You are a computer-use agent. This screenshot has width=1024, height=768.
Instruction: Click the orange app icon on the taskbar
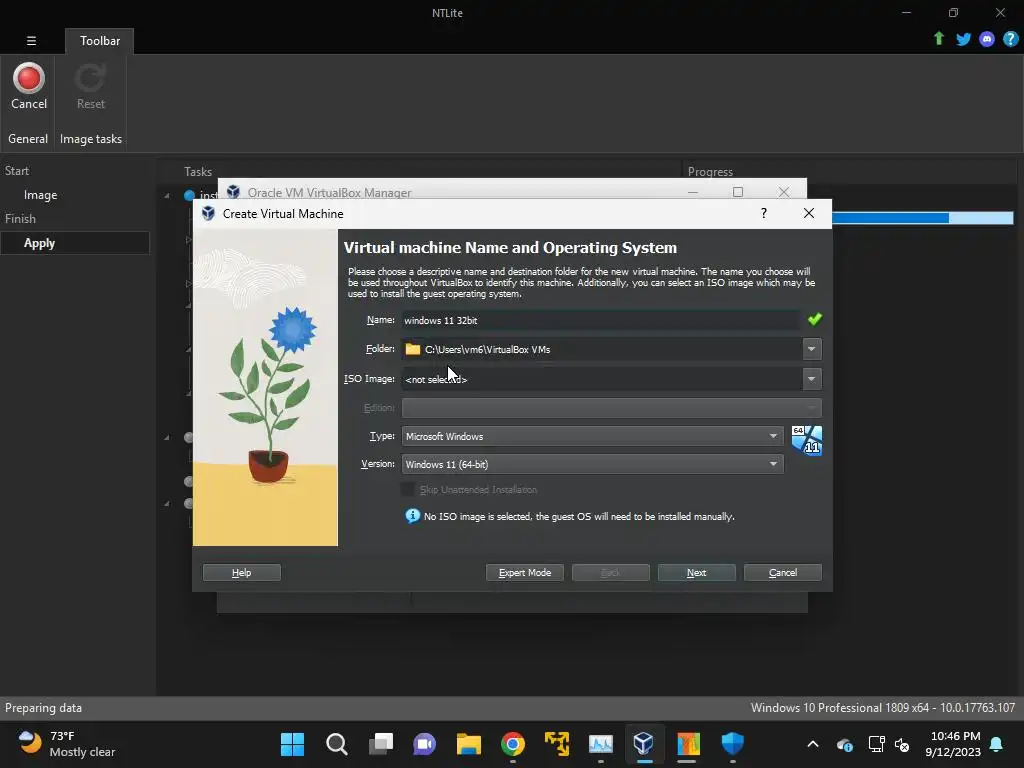[x=688, y=744]
